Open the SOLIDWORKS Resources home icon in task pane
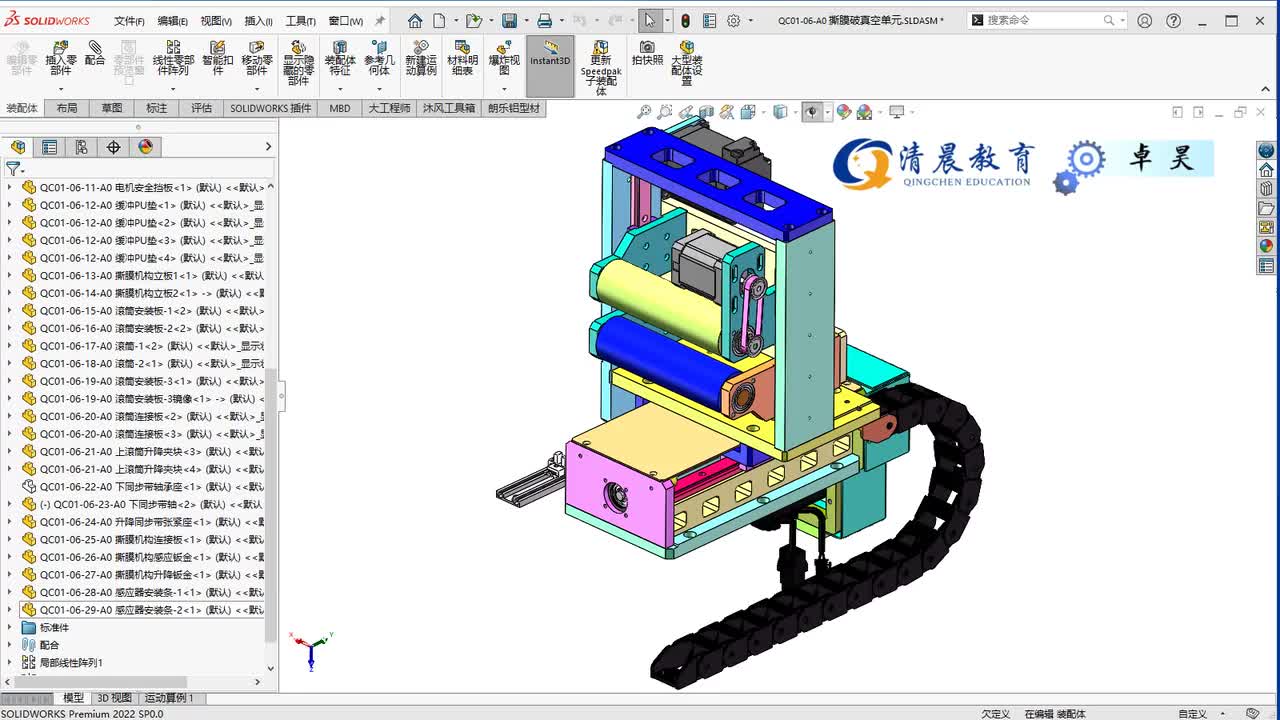This screenshot has height=720, width=1280. tap(1266, 170)
